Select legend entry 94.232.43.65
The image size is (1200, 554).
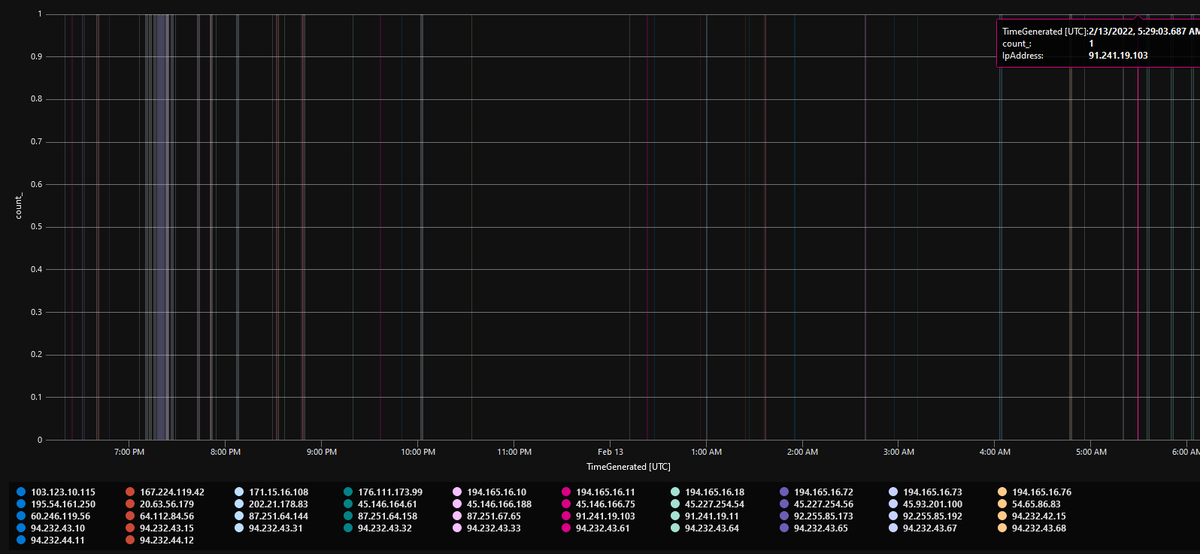[813, 528]
